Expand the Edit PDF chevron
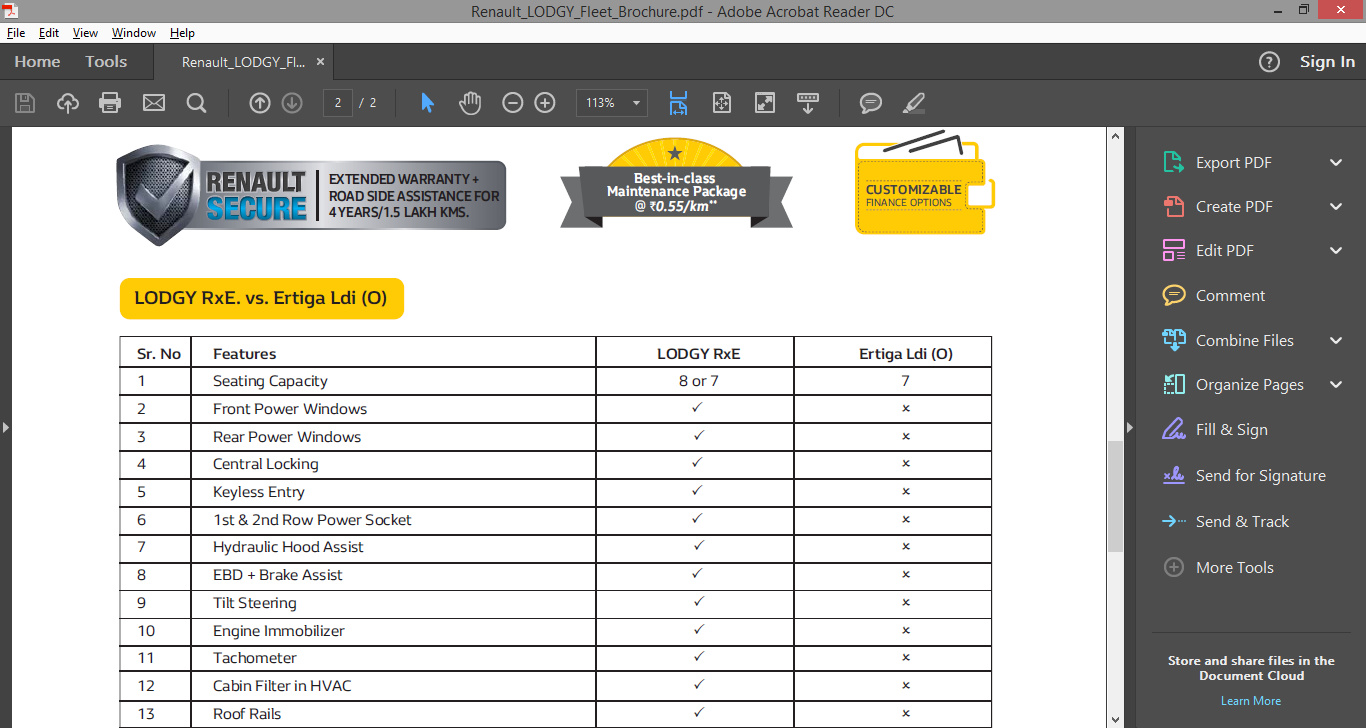 pos(1336,251)
